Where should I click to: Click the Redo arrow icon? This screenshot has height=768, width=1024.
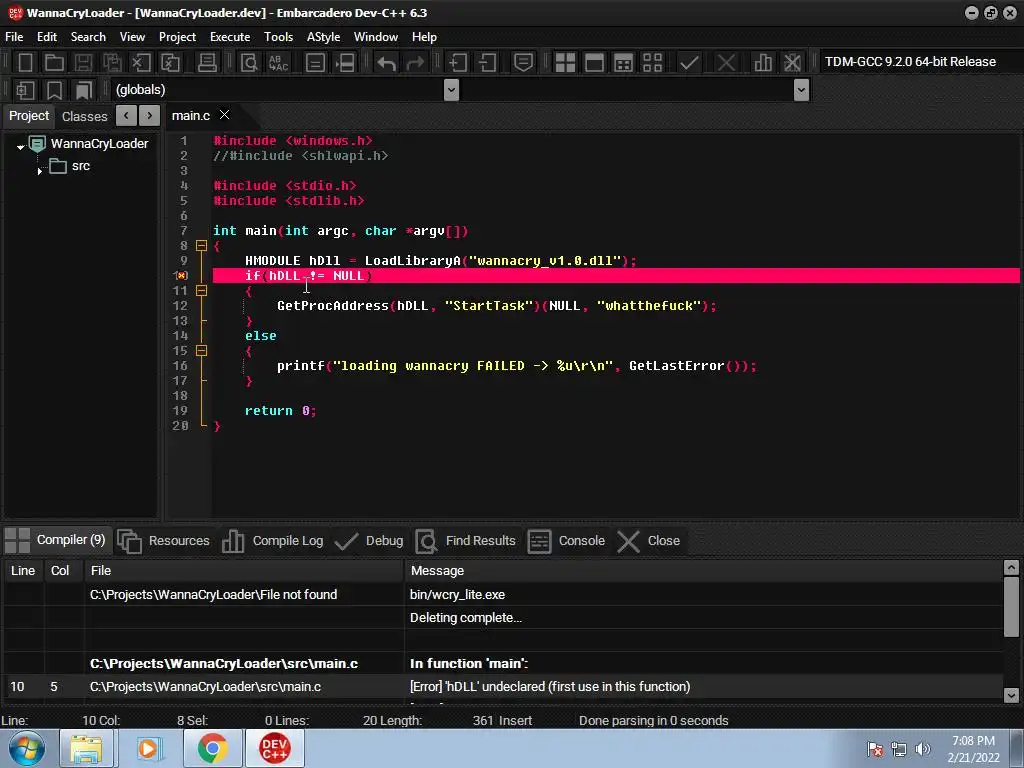click(x=415, y=63)
